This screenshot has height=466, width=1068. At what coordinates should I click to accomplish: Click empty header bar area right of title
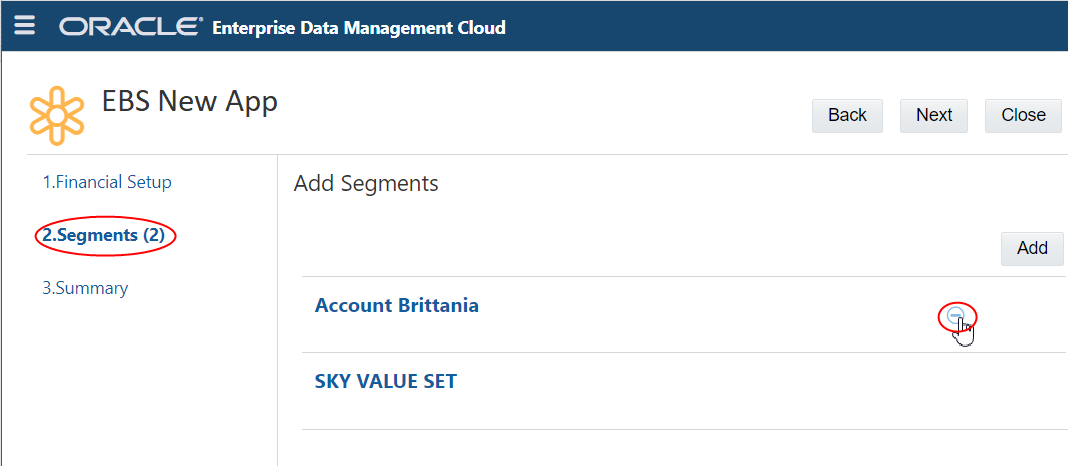pos(780,27)
